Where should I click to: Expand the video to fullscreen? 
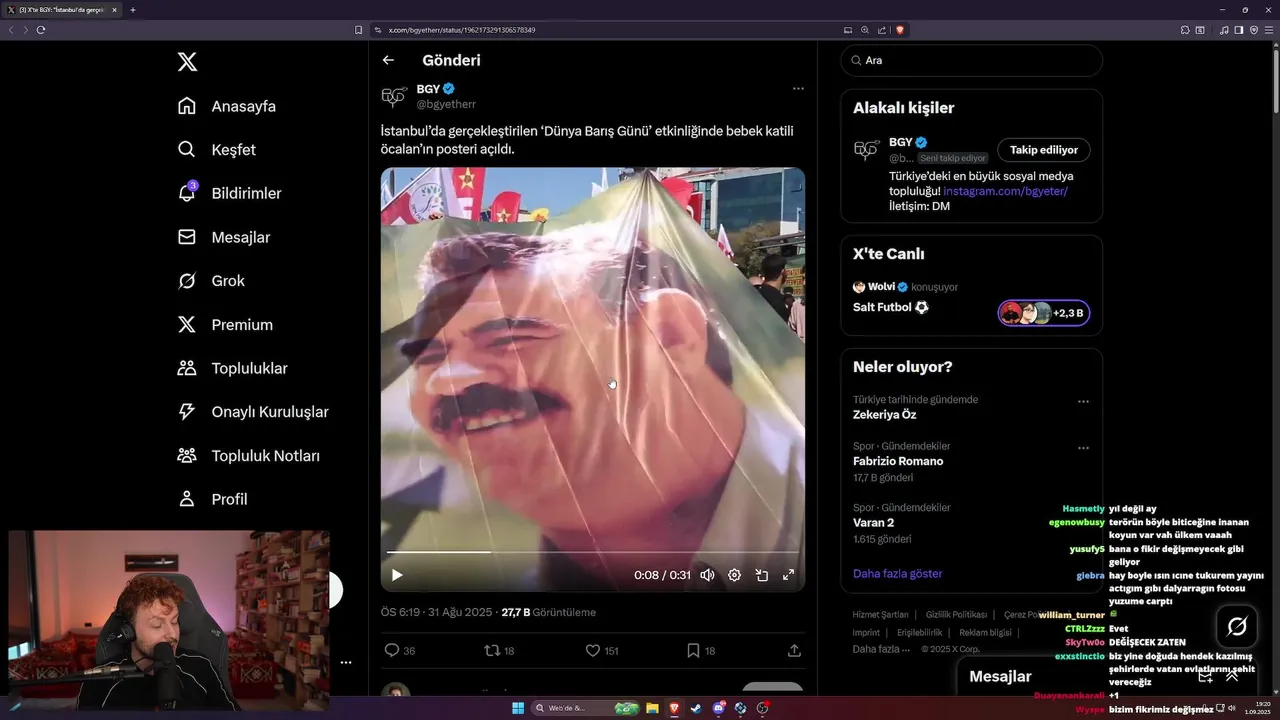788,575
